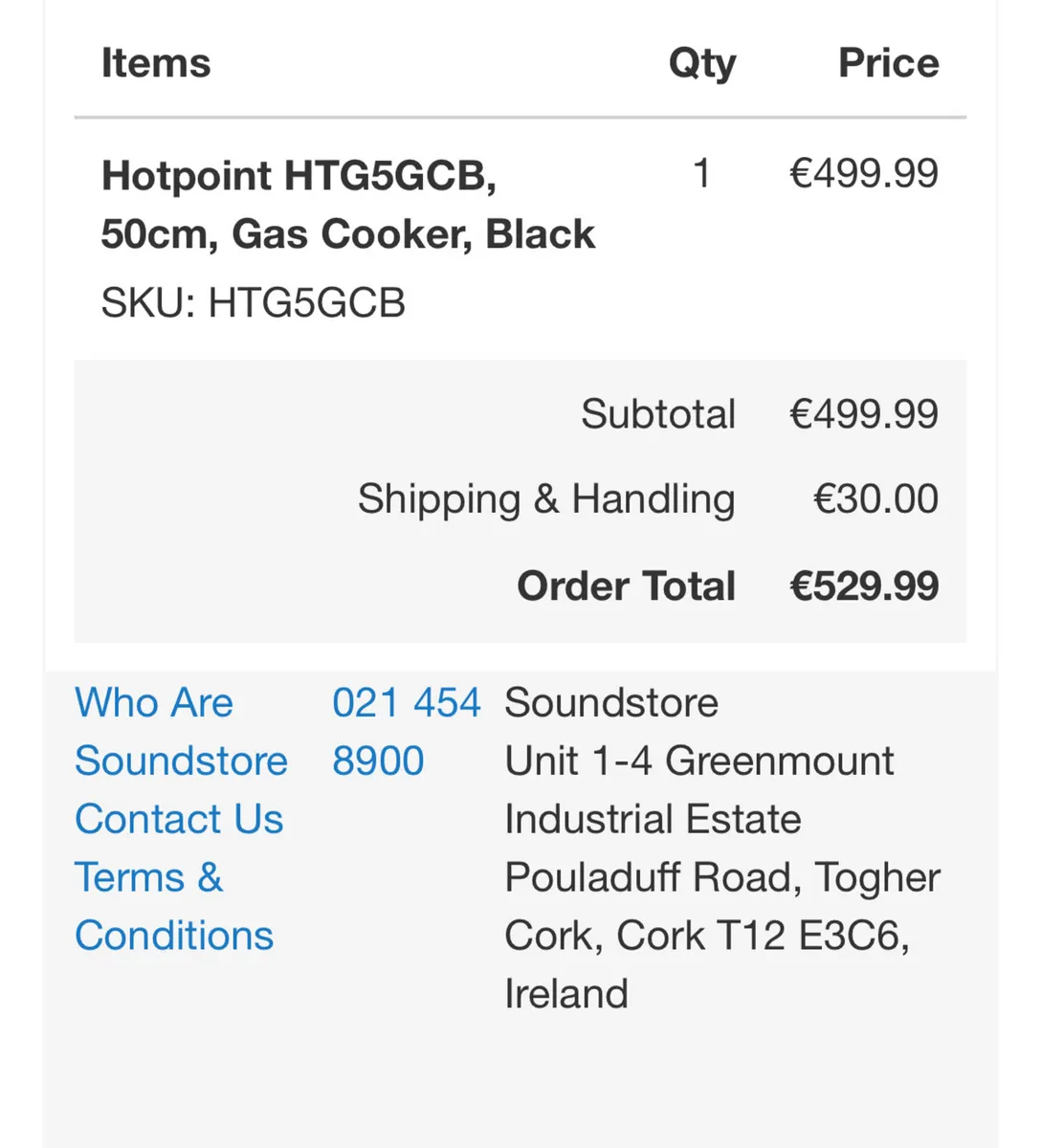The image size is (1041, 1148).
Task: Click the Subtotal amount €499.99
Action: pos(862,413)
